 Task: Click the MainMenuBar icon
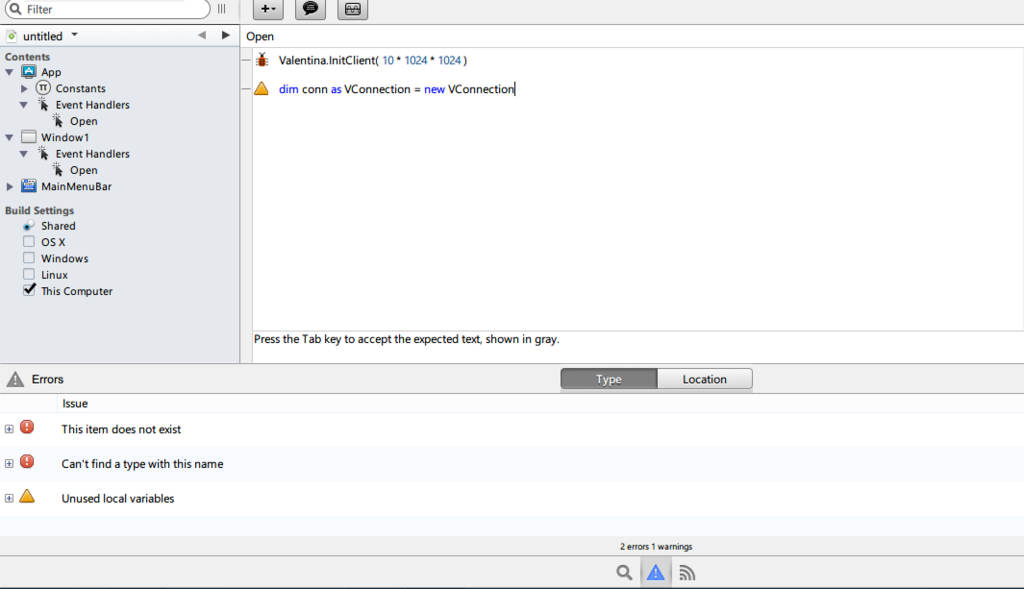click(29, 186)
